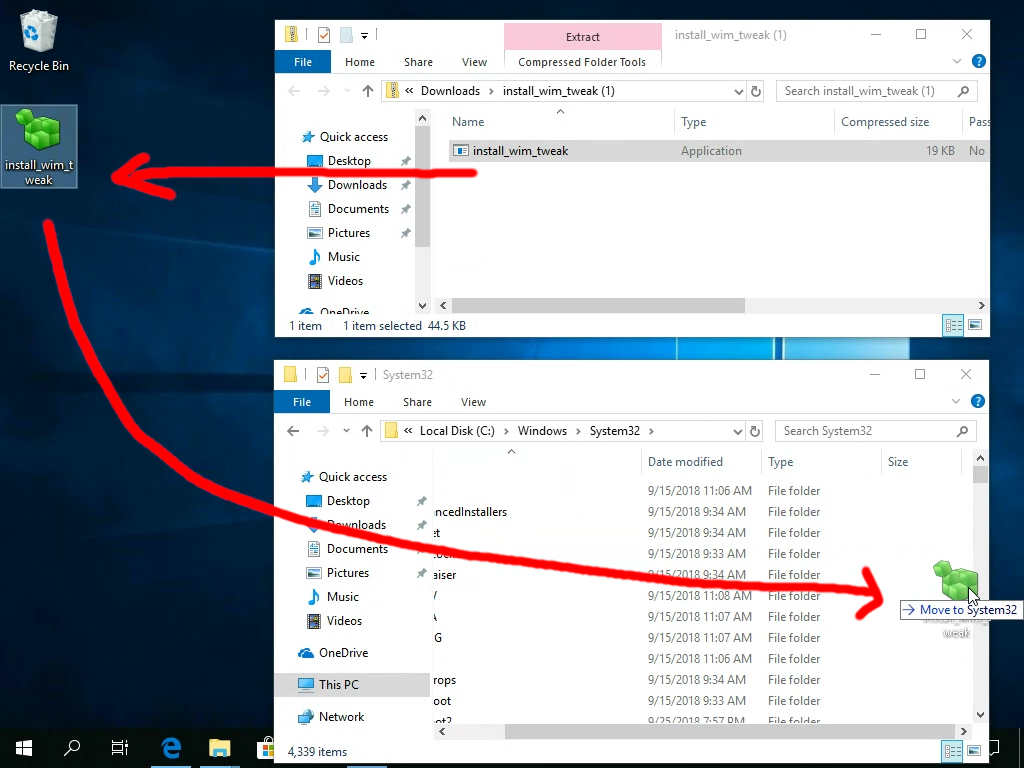Screen dimensions: 1024x768
Task: Switch to details view in install_wim_tweak window
Action: click(x=953, y=325)
